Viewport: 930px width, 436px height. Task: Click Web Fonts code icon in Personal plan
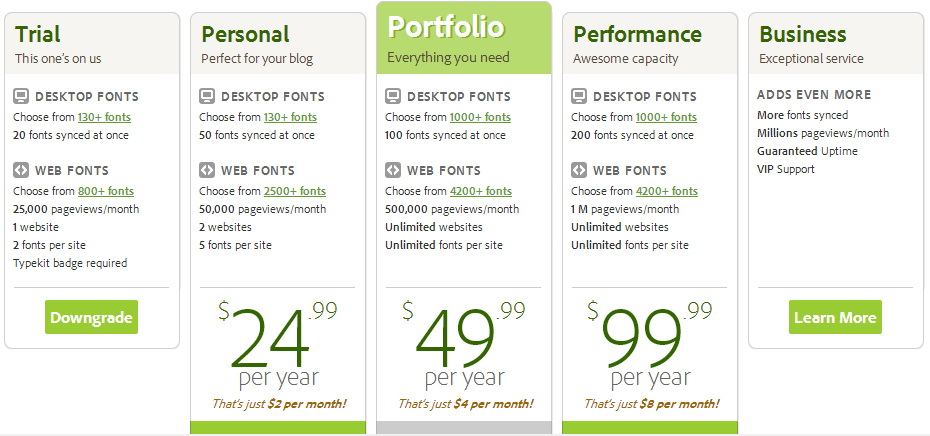207,170
